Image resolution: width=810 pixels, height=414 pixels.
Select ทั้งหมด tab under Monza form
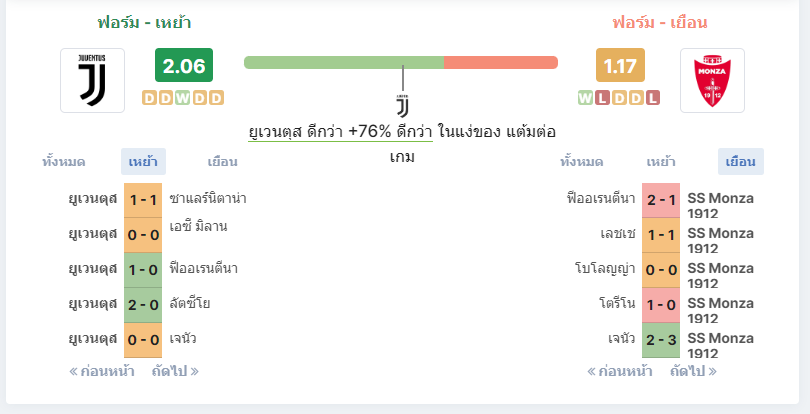coord(582,162)
